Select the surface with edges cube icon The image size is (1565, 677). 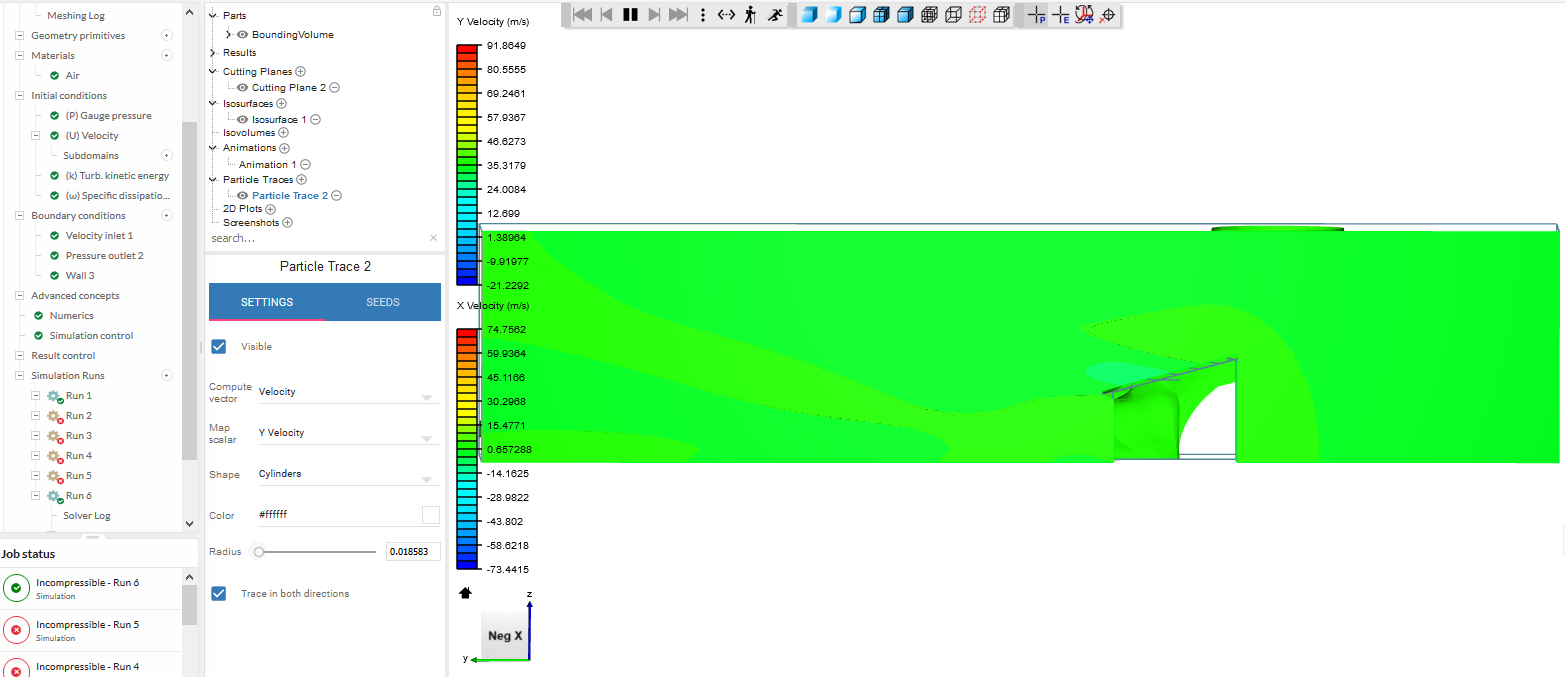[857, 15]
